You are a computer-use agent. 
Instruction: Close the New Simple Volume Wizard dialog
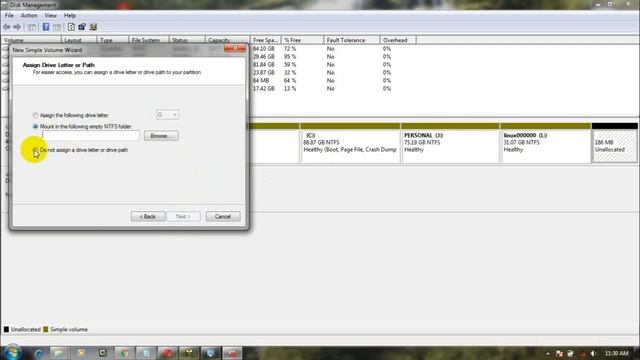click(235, 48)
